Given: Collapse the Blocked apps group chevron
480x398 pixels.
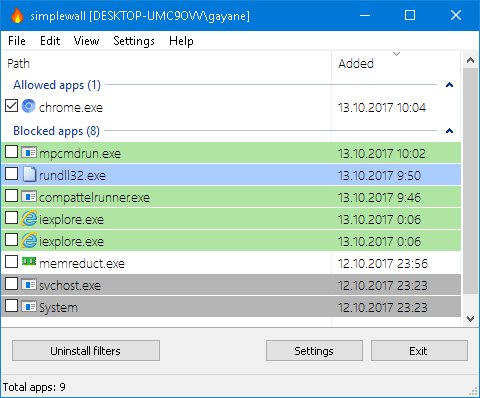Looking at the screenshot, I should tap(449, 131).
